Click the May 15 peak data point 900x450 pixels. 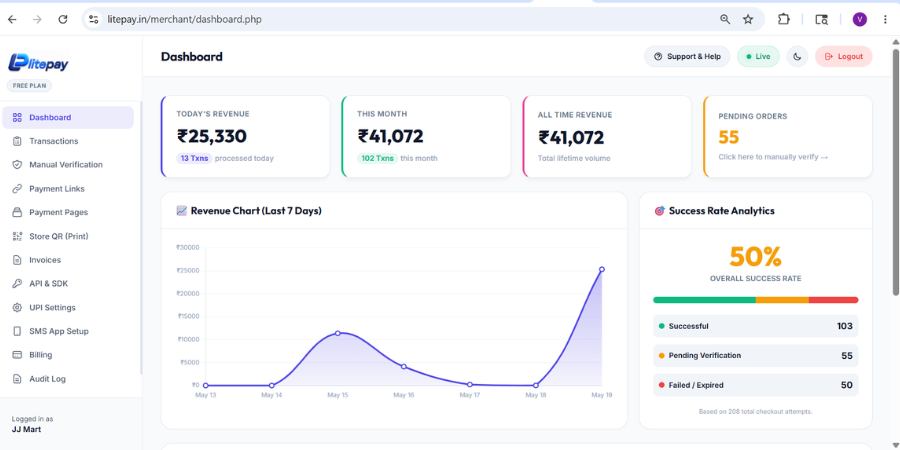[338, 333]
